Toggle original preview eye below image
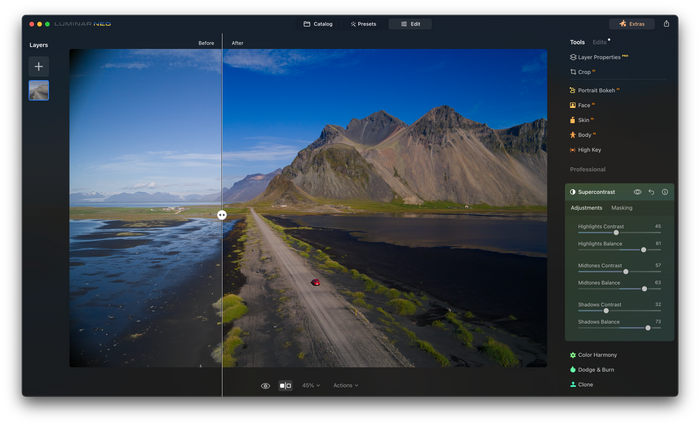700x425 pixels. (x=265, y=385)
